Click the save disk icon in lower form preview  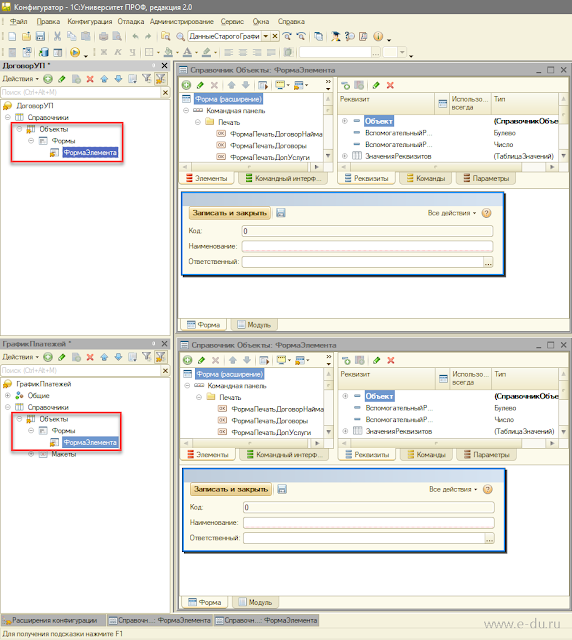(x=282, y=489)
